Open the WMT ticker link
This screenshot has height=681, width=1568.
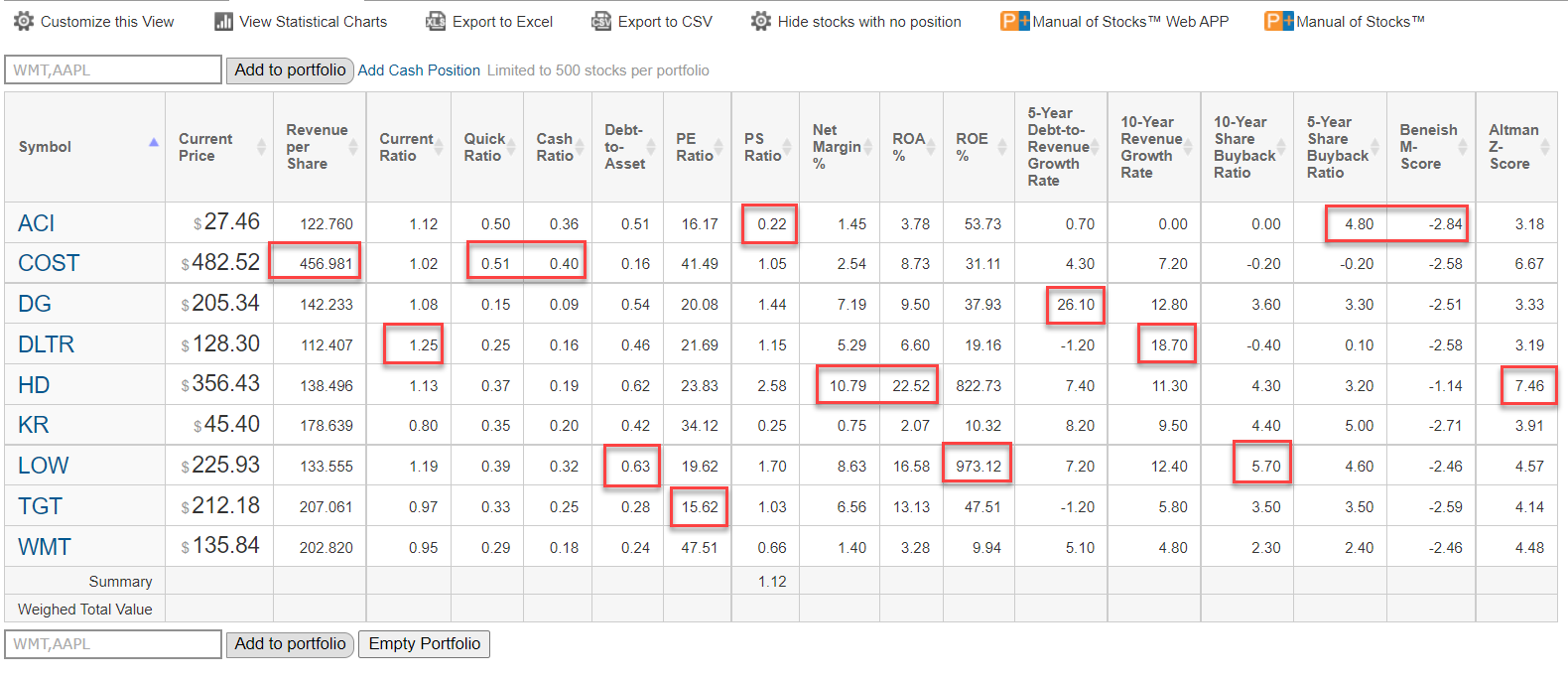(x=45, y=547)
